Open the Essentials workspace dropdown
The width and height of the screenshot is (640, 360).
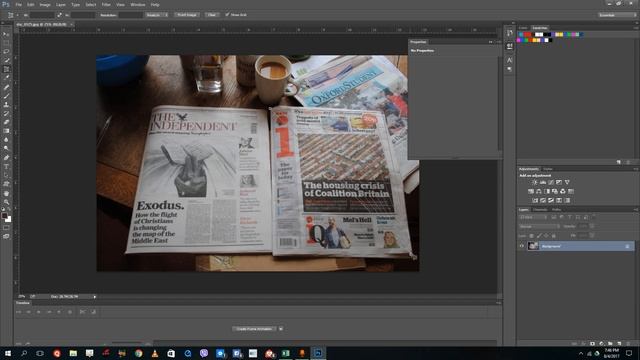617,15
